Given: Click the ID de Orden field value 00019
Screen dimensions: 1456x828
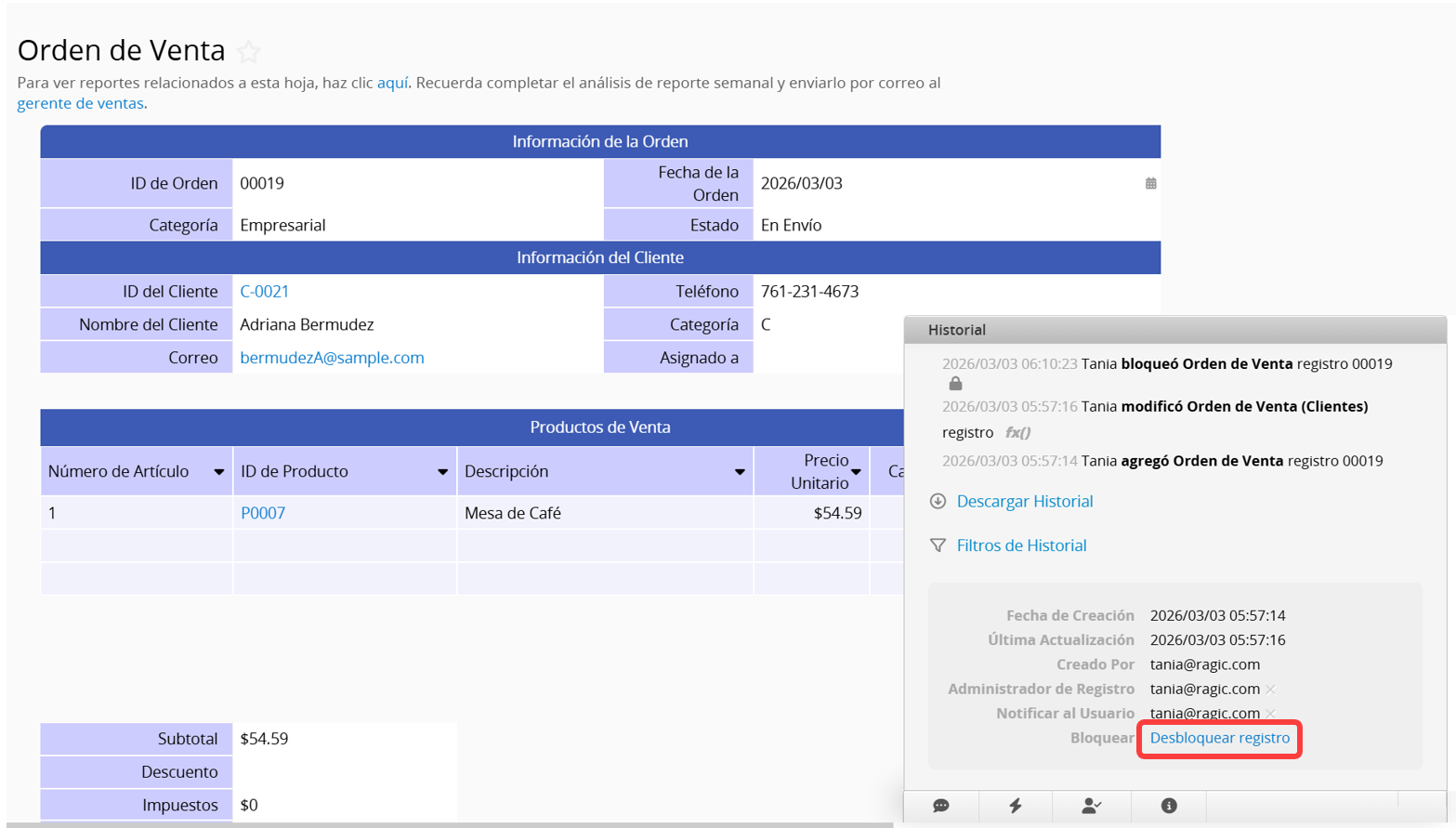Looking at the screenshot, I should pyautogui.click(x=262, y=184).
